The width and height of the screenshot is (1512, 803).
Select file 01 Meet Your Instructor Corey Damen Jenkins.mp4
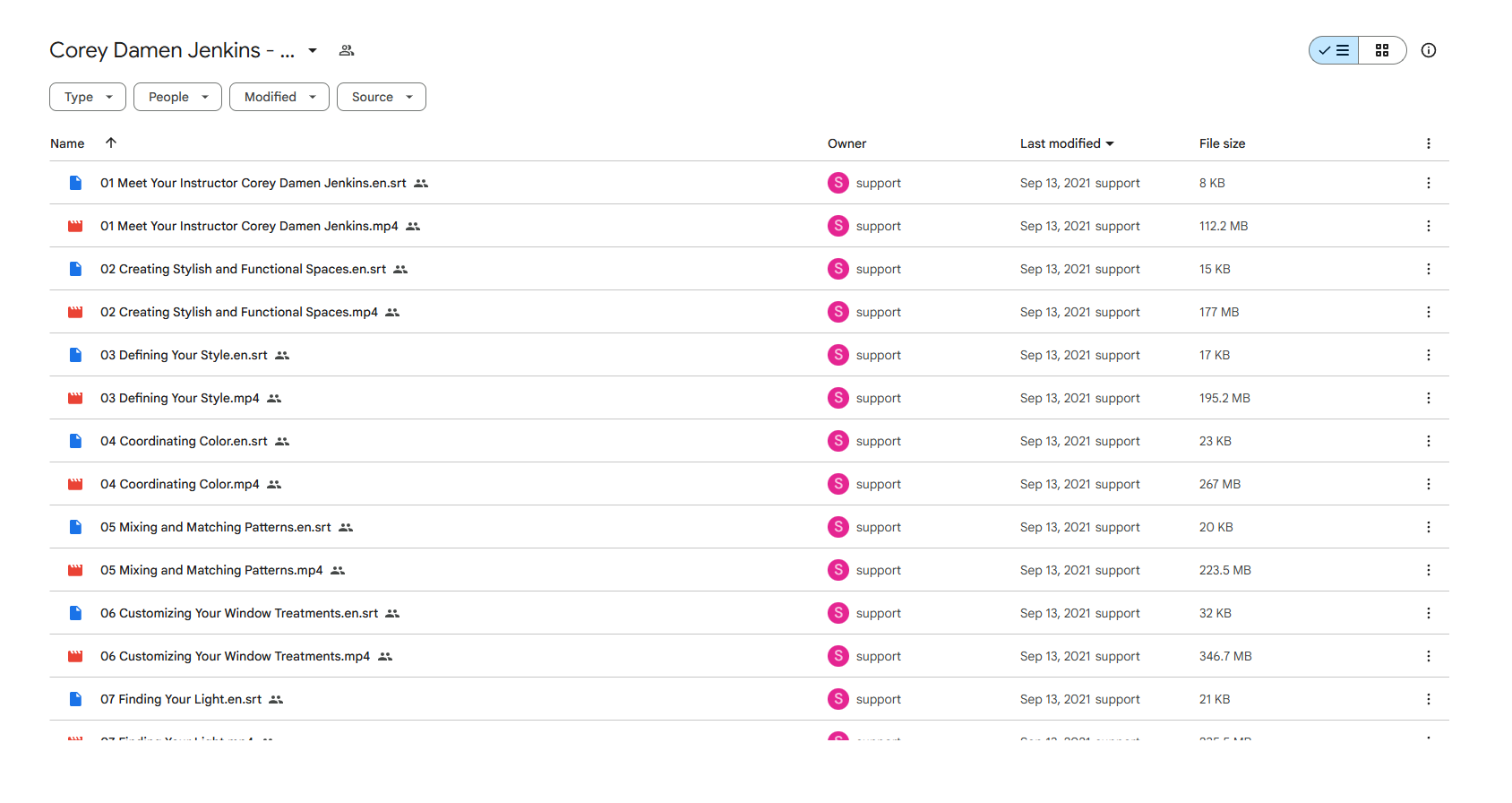pyautogui.click(x=749, y=226)
